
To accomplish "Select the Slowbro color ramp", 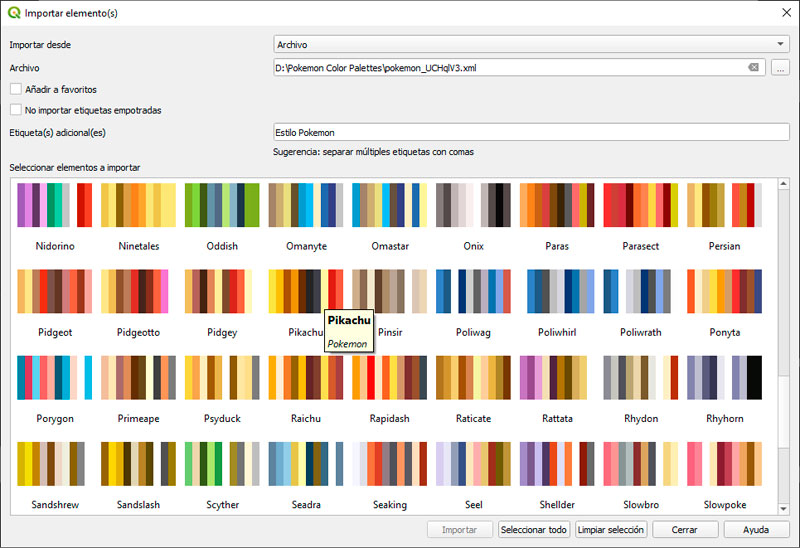I will coord(641,464).
